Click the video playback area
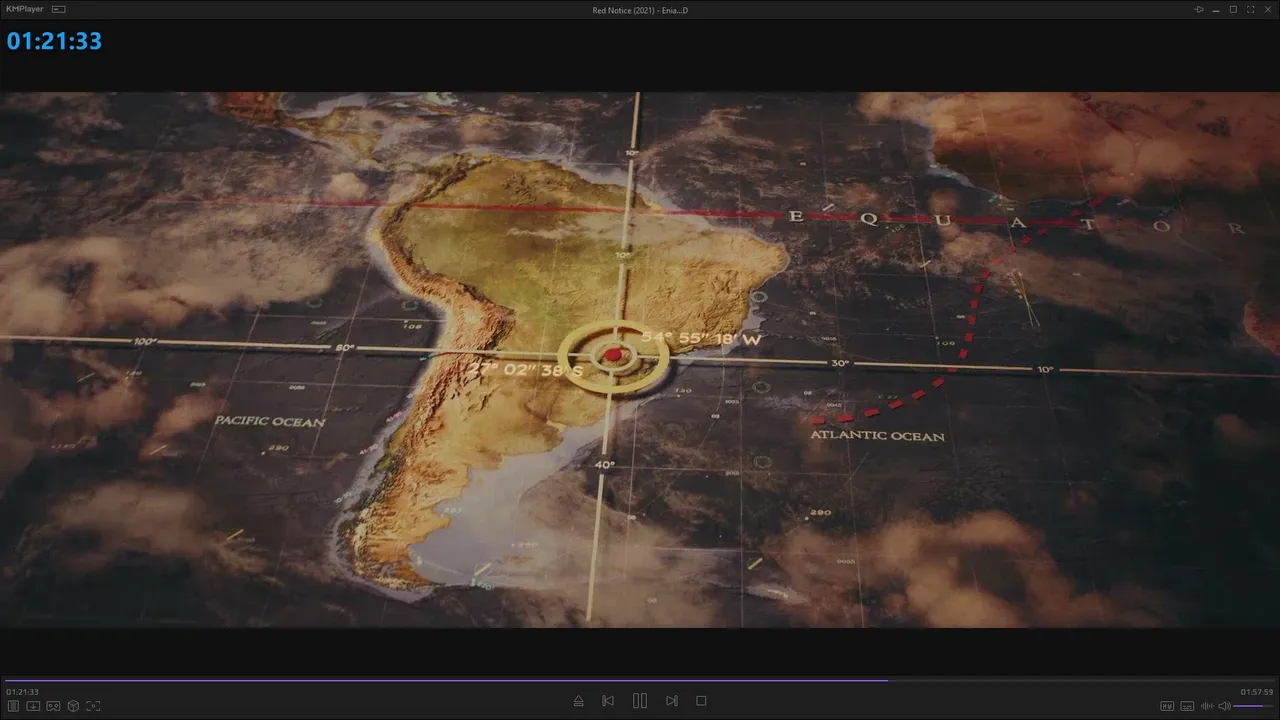The image size is (1280, 720). point(640,360)
